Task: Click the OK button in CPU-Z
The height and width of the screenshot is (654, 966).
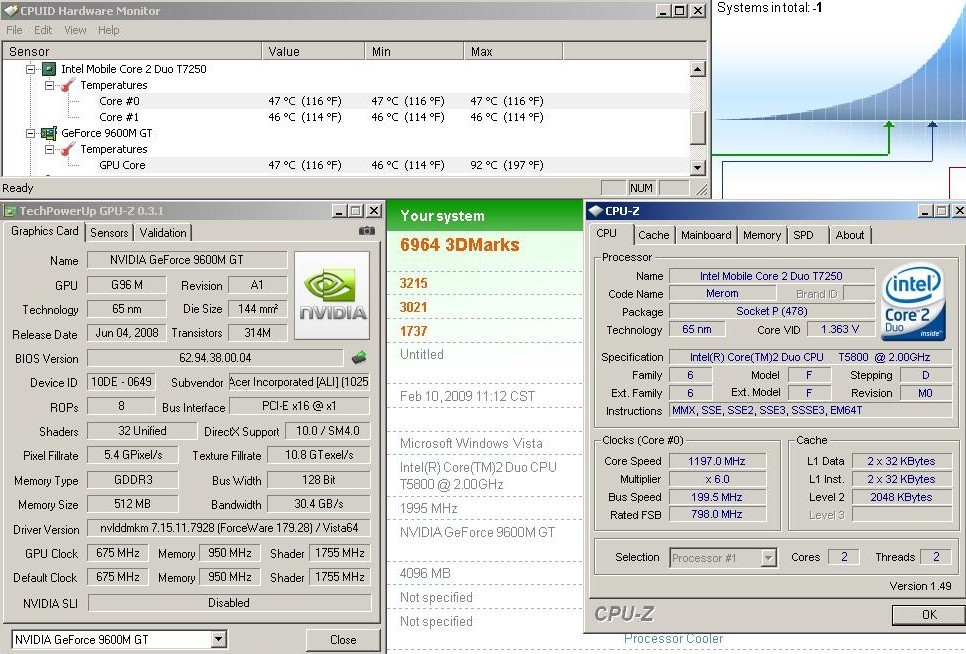Action: pyautogui.click(x=929, y=614)
